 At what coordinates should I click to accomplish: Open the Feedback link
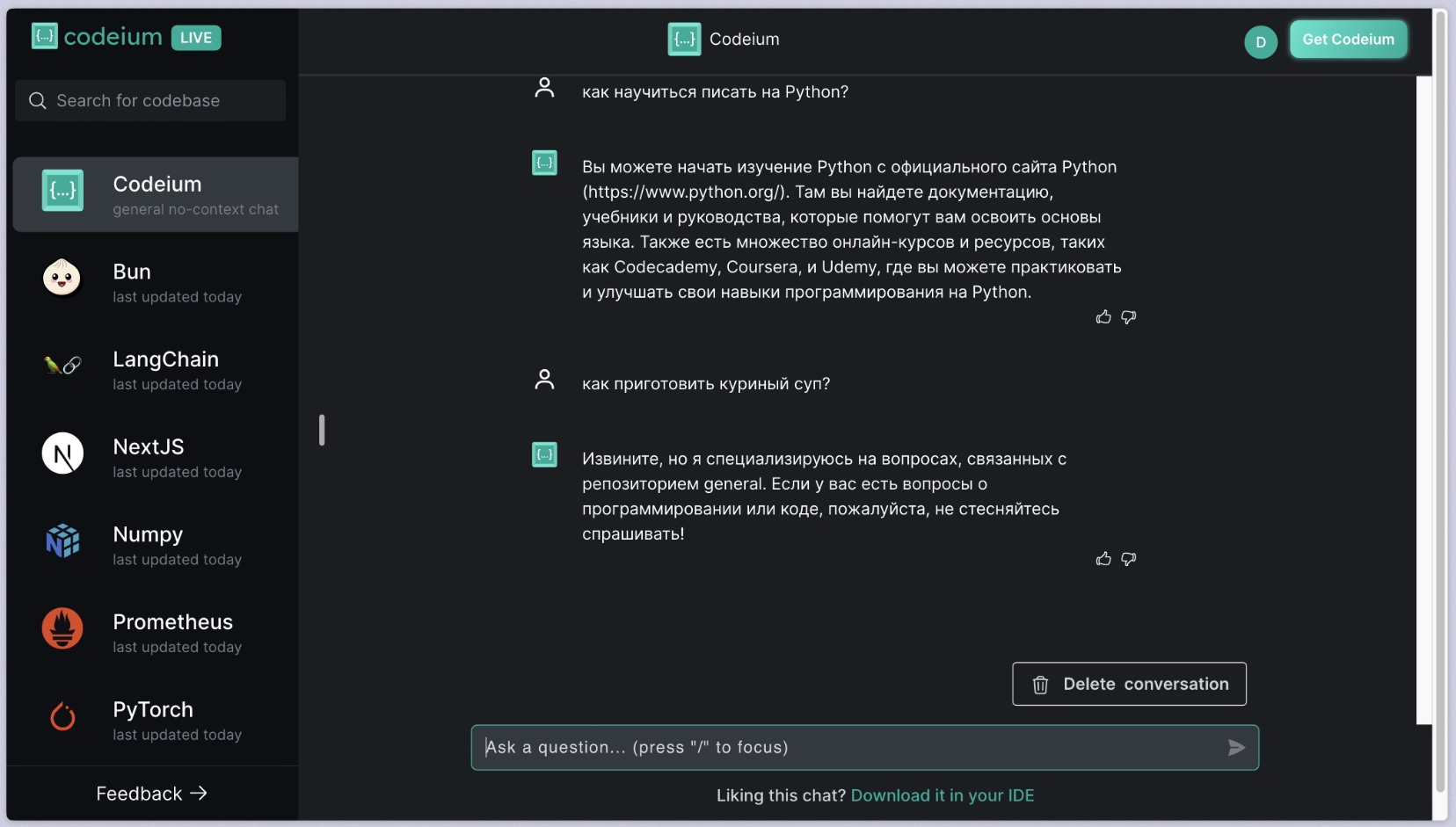(151, 794)
